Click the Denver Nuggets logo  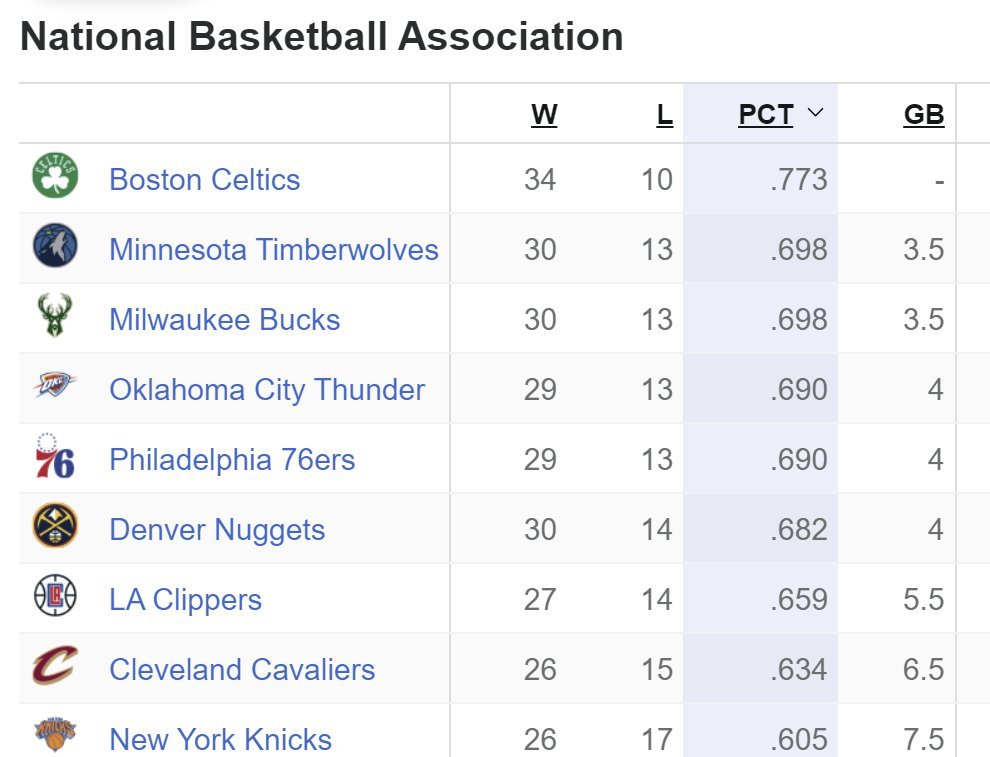[56, 525]
